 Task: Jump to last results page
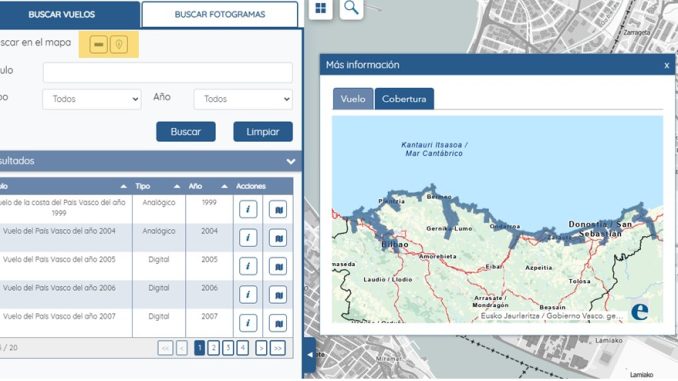[x=278, y=348]
